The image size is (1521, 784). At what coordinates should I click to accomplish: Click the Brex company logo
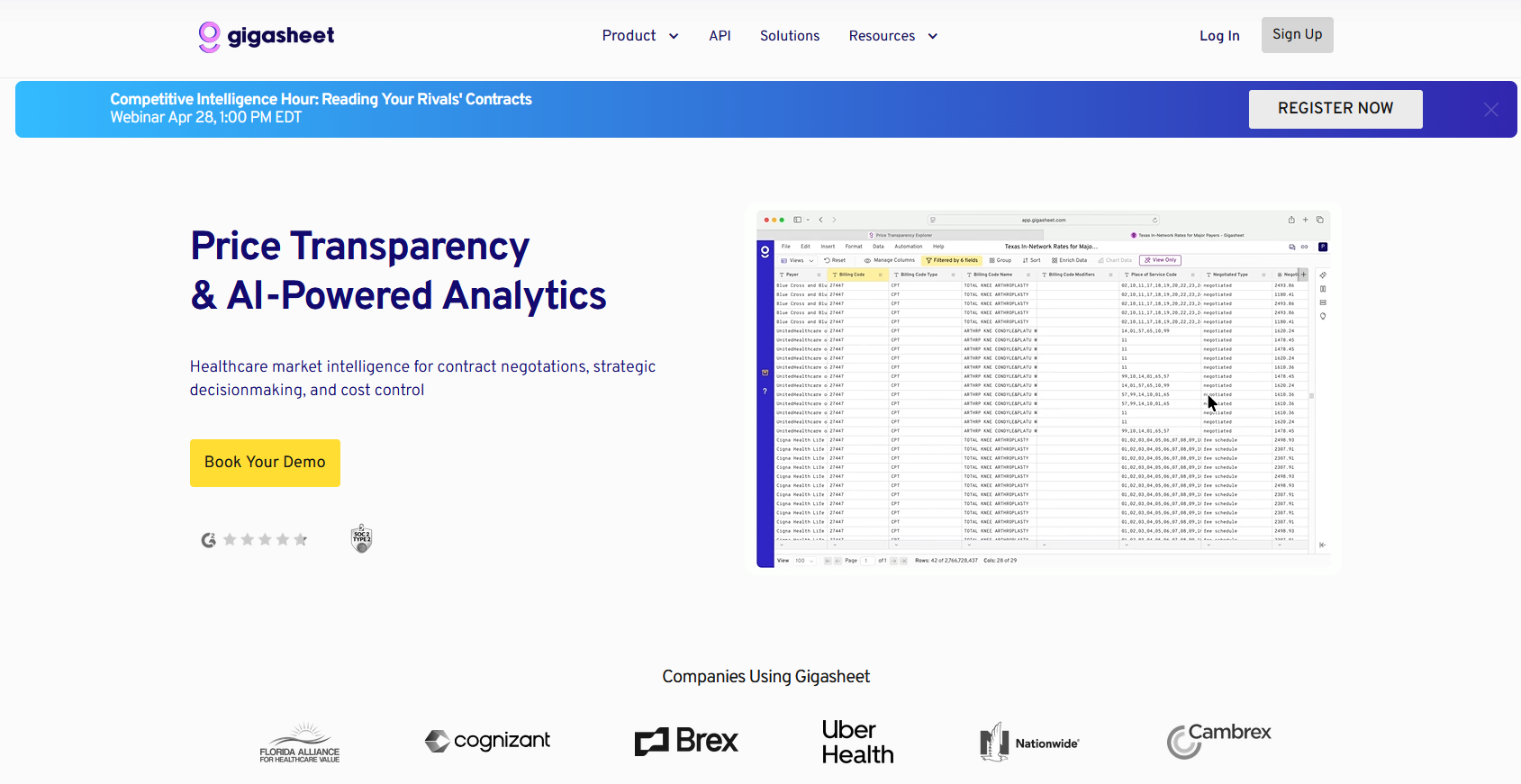(x=686, y=742)
